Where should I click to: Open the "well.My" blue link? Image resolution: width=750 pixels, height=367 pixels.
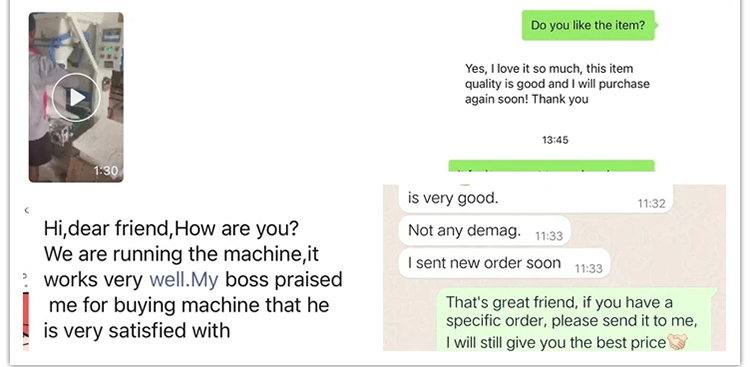(x=184, y=279)
